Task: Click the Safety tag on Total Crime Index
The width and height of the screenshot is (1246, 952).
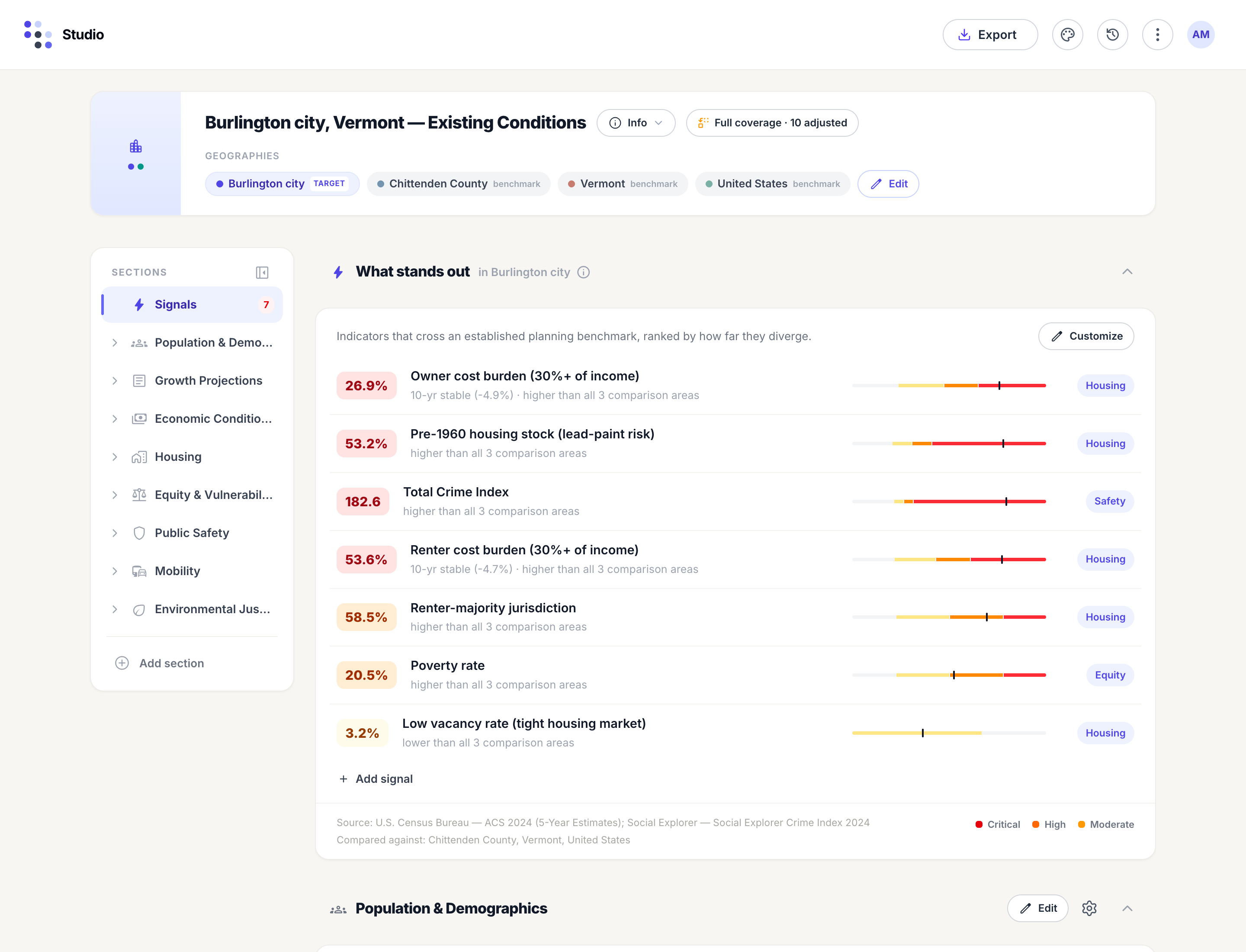Action: (1109, 502)
